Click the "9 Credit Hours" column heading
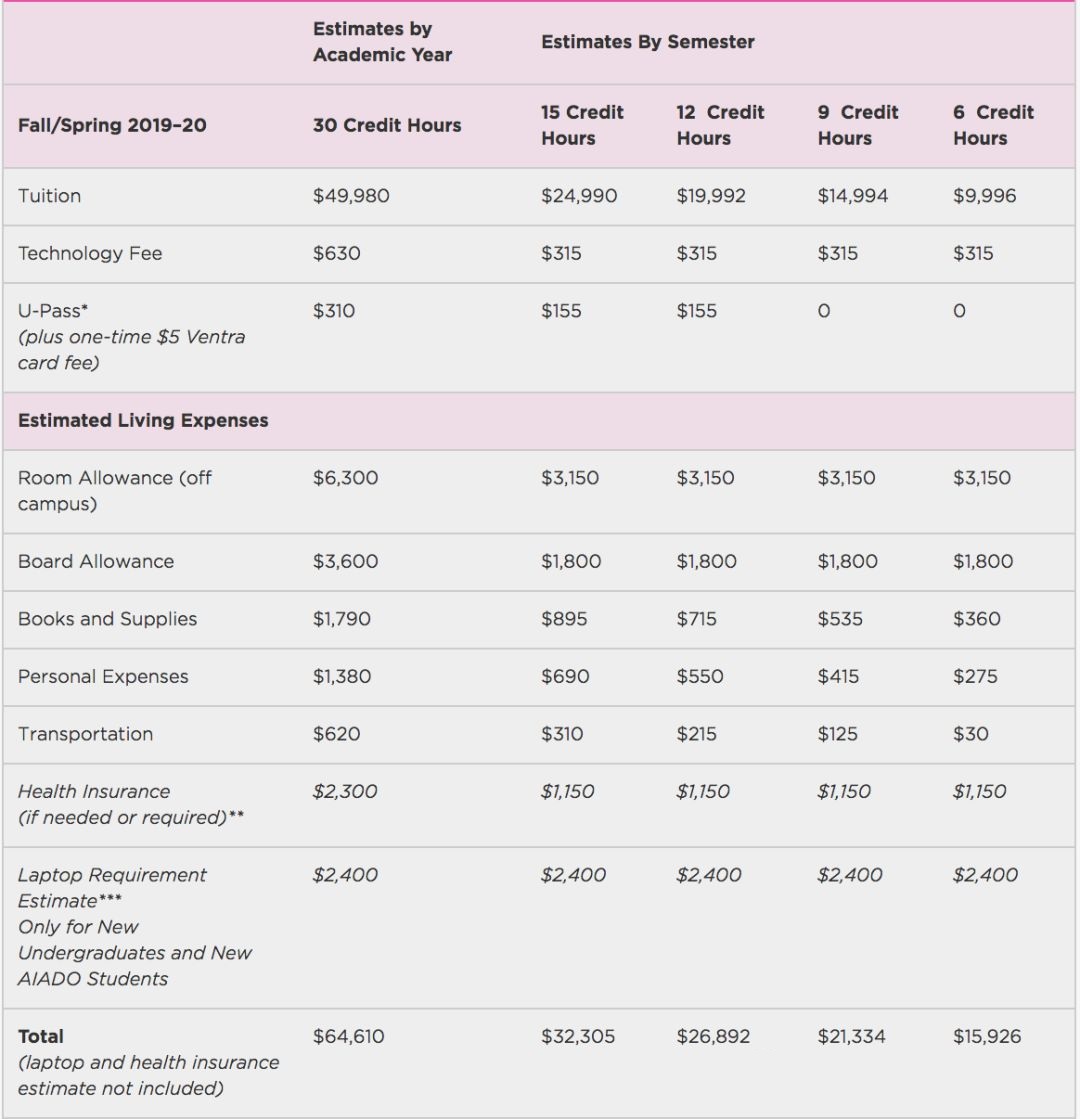The height and width of the screenshot is (1119, 1080). click(x=857, y=125)
